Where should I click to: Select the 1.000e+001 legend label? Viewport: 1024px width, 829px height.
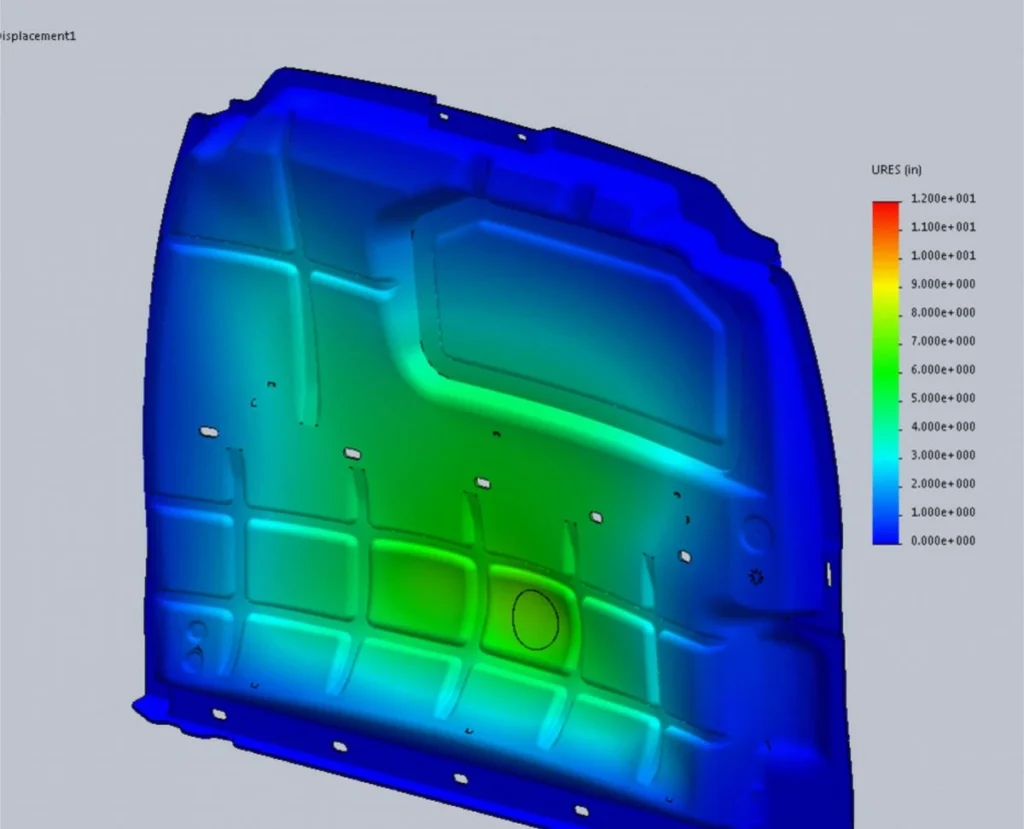[x=943, y=256]
